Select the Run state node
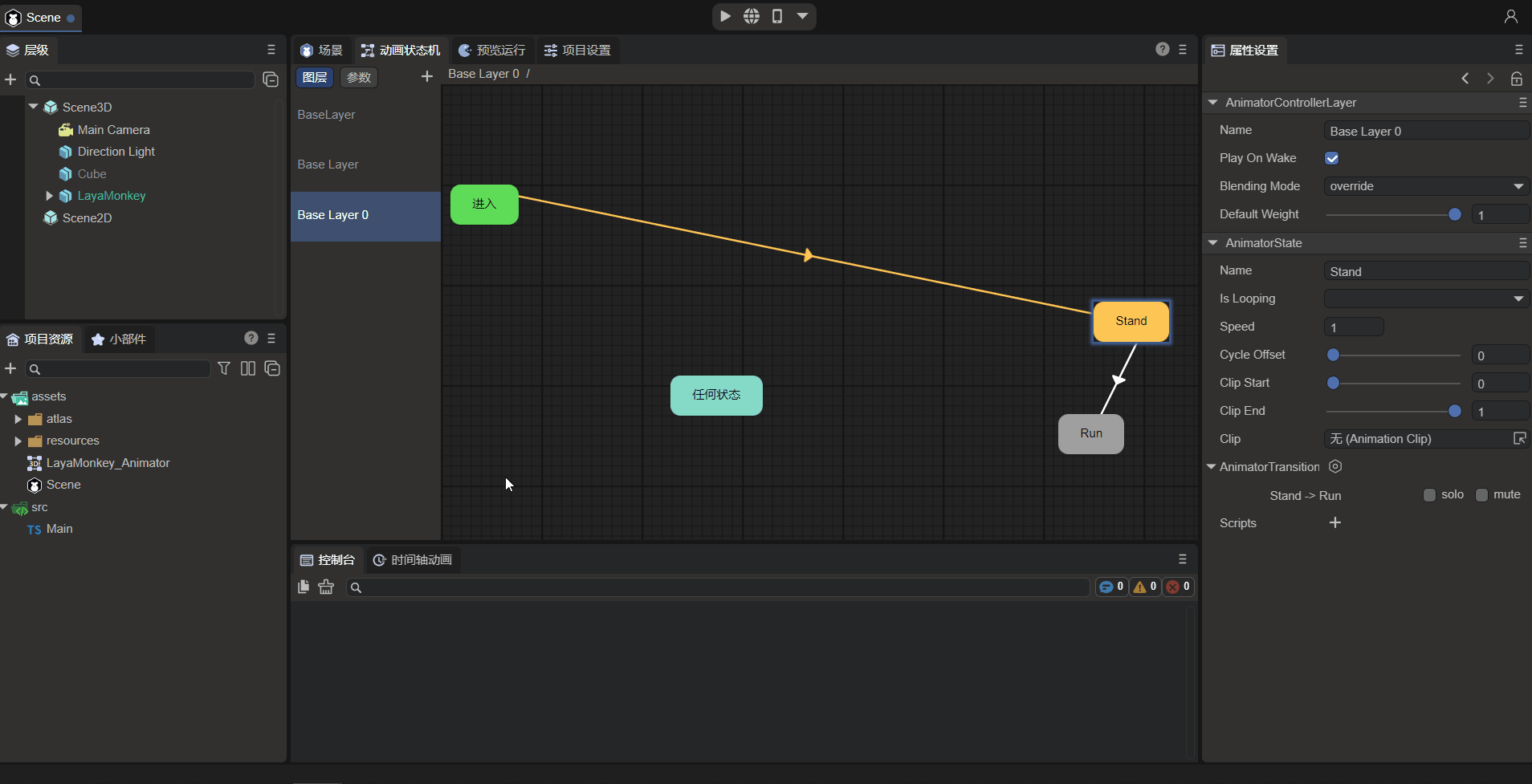Image resolution: width=1532 pixels, height=784 pixels. coord(1090,433)
